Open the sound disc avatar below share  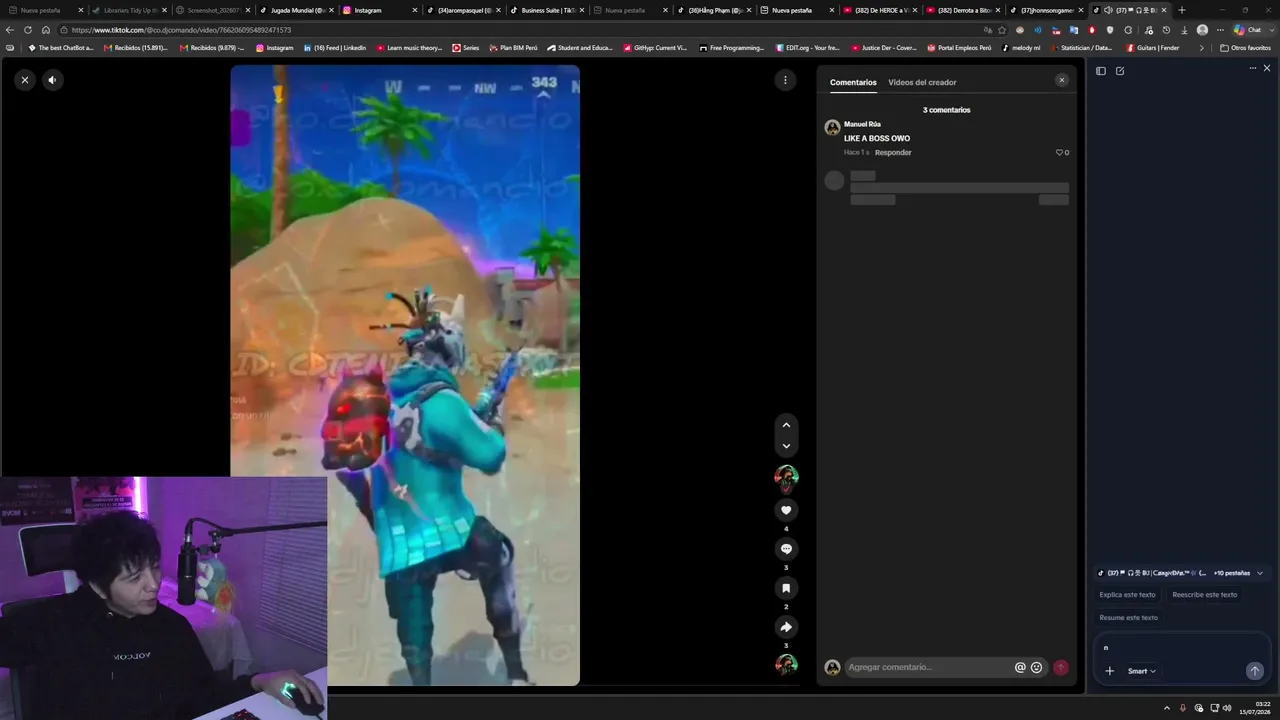pos(786,664)
